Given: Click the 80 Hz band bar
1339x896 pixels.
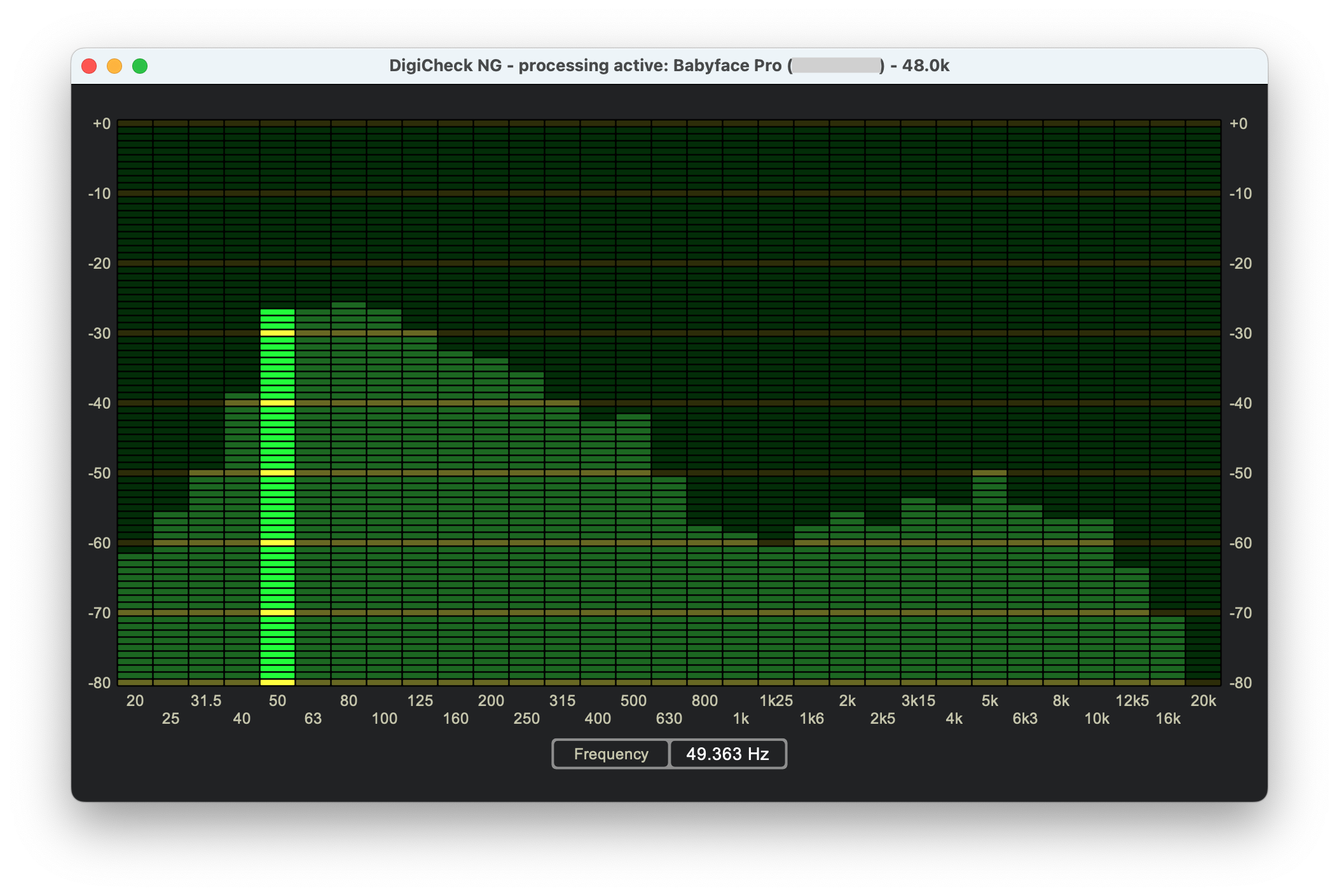Looking at the screenshot, I should click(348, 496).
